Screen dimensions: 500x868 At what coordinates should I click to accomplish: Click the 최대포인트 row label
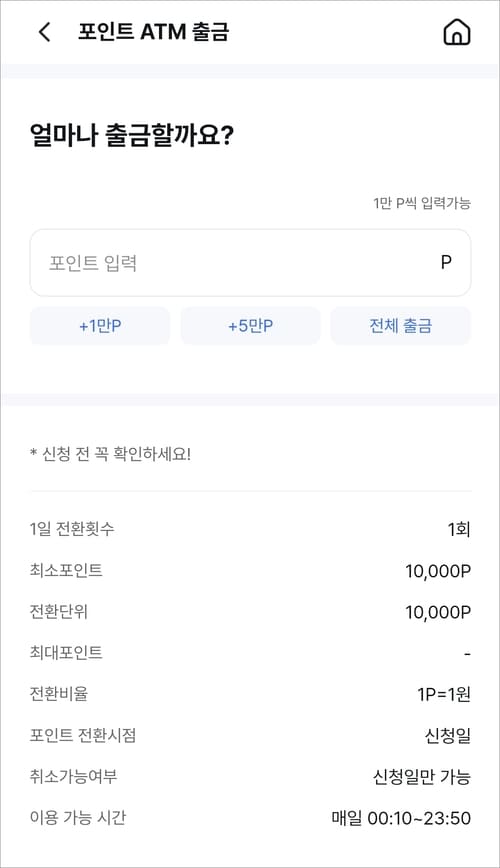pyautogui.click(x=66, y=653)
